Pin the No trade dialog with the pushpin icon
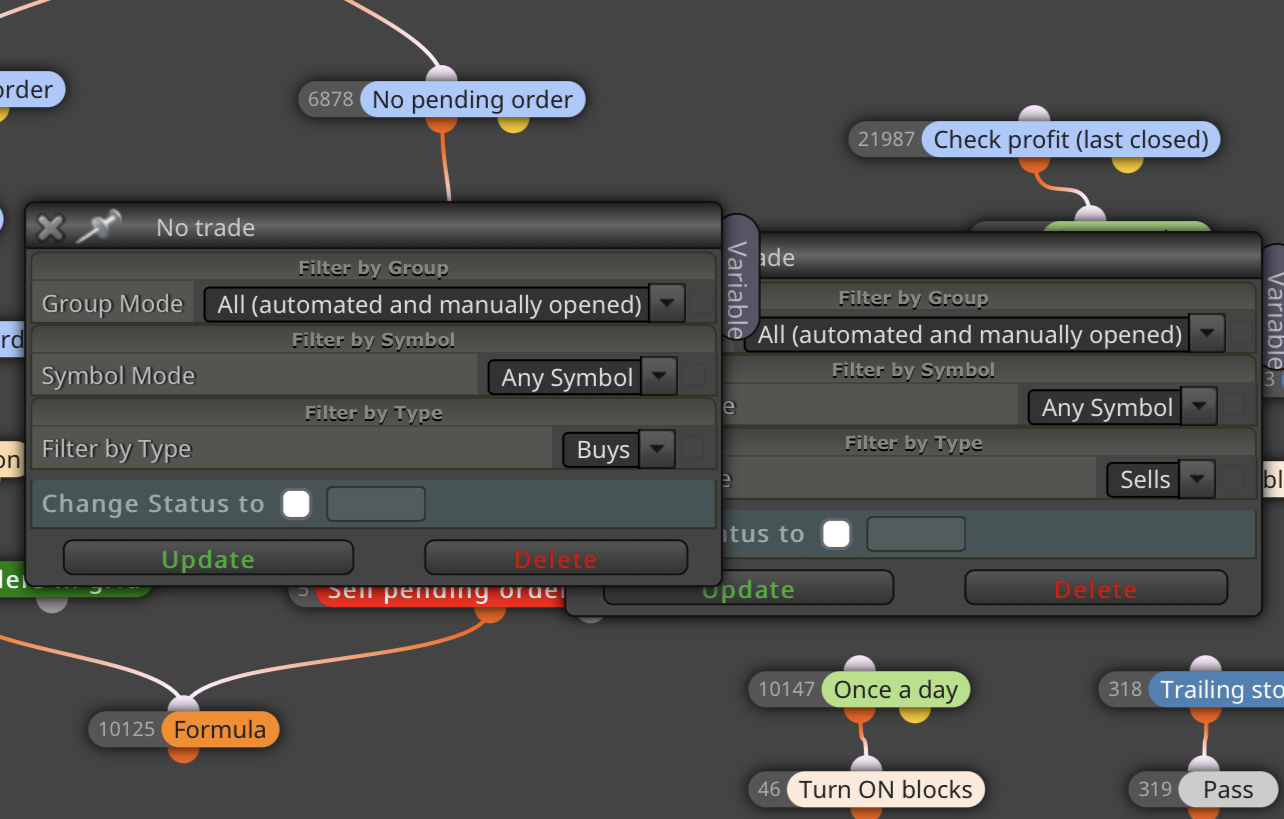The width and height of the screenshot is (1284, 819). coord(99,227)
